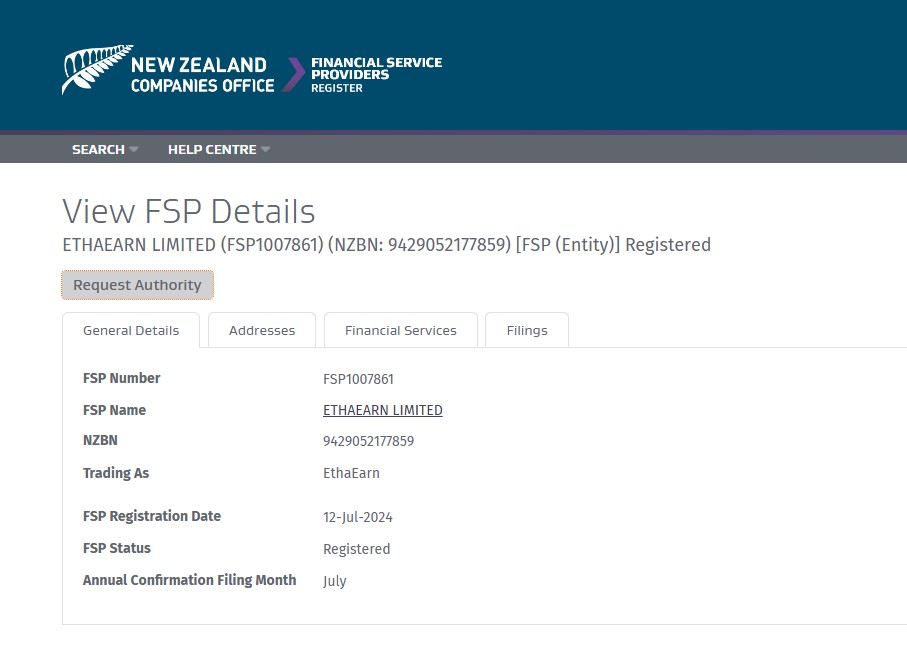Follow the ETHAEARN LIMITED link

pos(383,410)
